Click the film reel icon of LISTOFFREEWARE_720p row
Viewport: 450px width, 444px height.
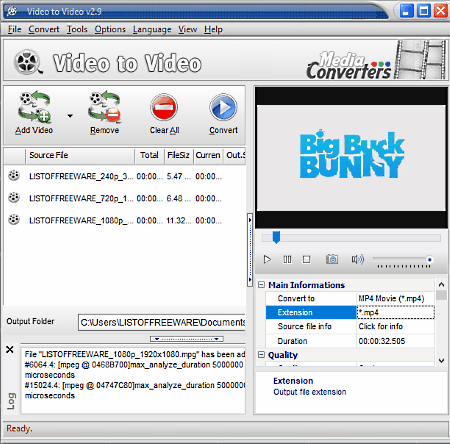14,197
